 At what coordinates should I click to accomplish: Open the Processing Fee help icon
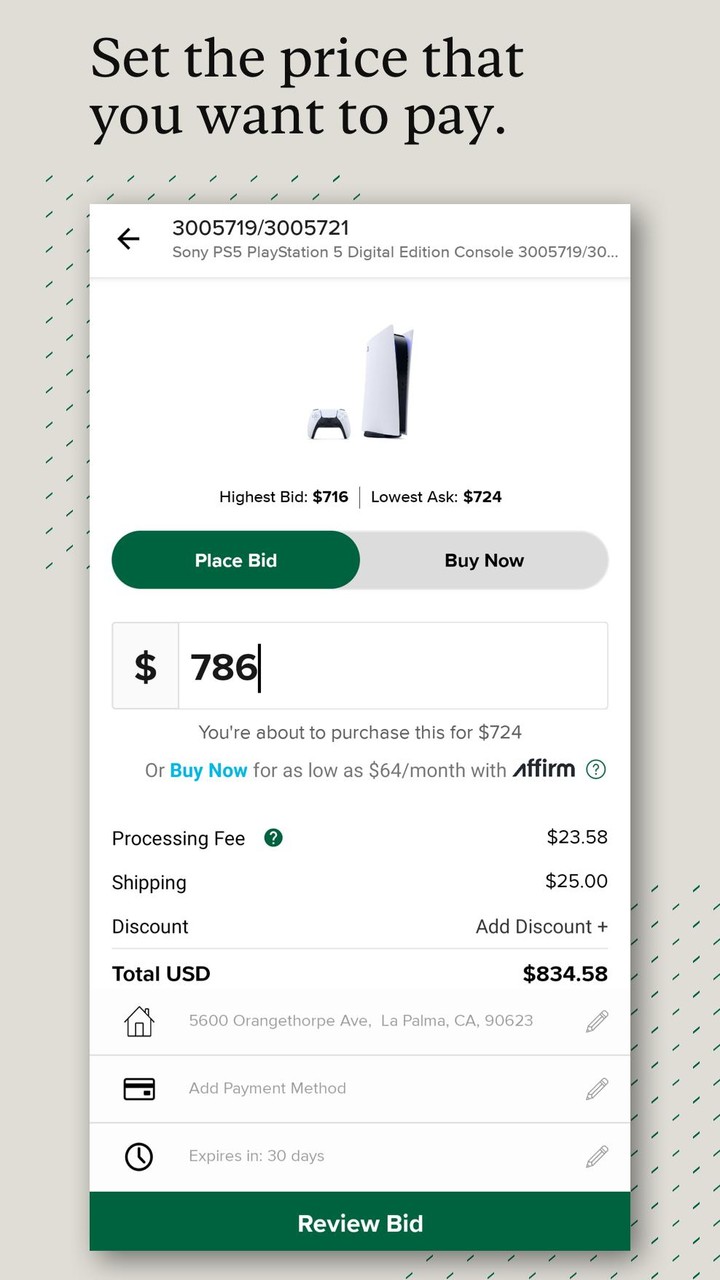click(273, 837)
